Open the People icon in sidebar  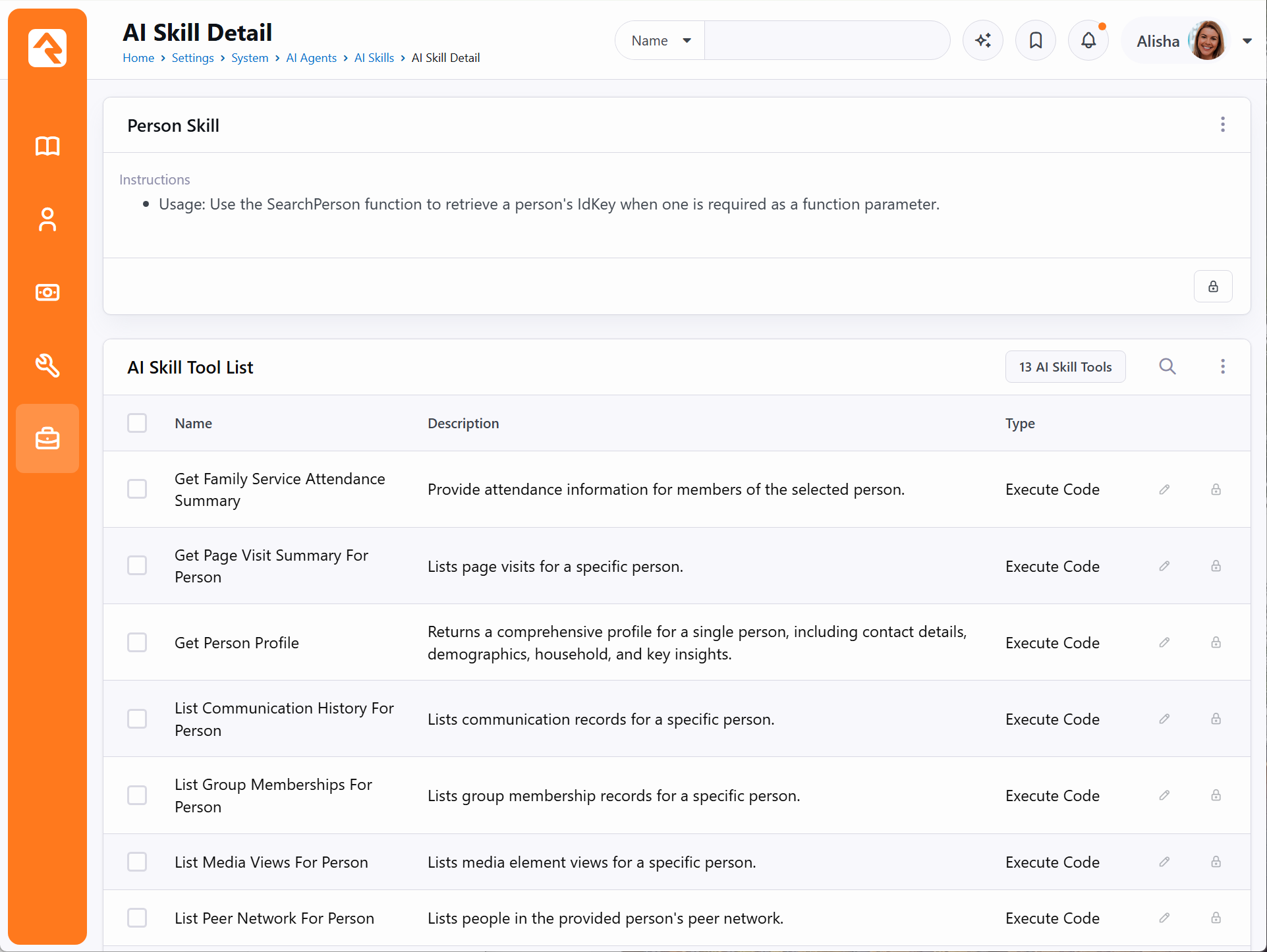pyautogui.click(x=47, y=219)
